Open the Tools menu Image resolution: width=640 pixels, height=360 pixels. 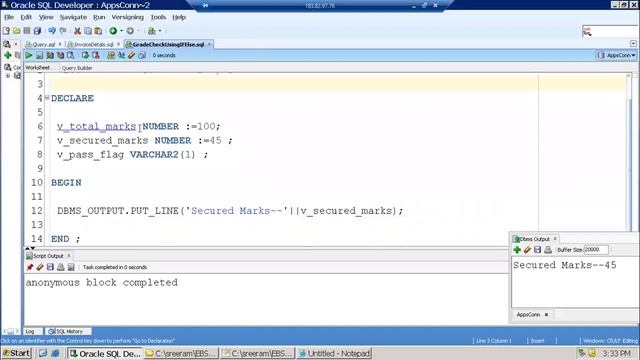pyautogui.click(x=158, y=17)
